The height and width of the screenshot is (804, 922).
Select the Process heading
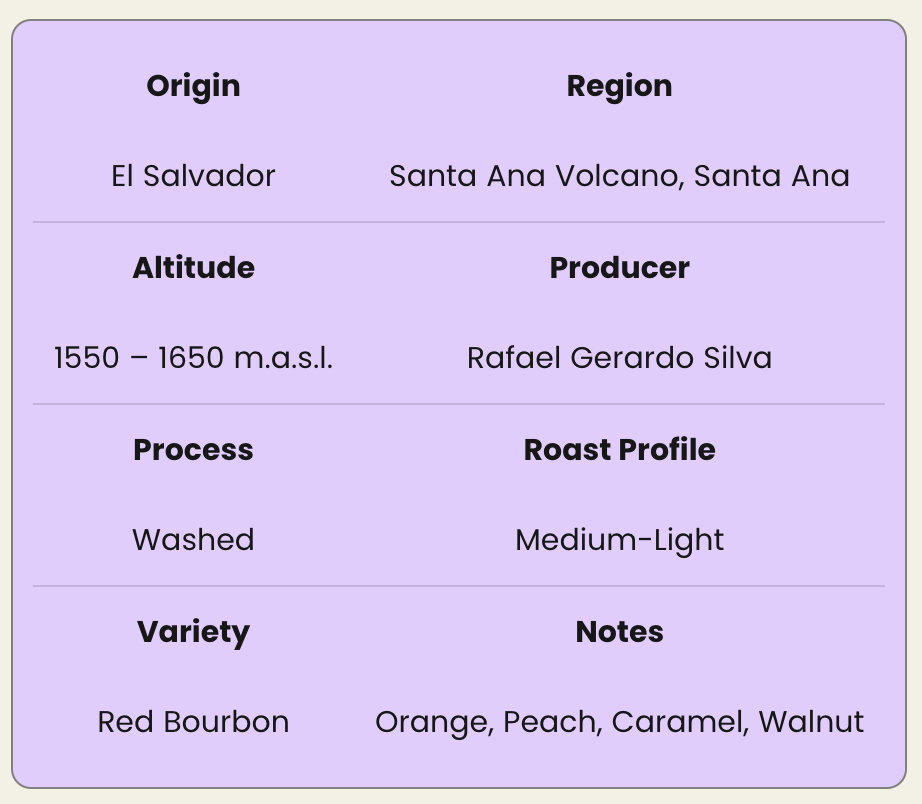pyautogui.click(x=193, y=450)
